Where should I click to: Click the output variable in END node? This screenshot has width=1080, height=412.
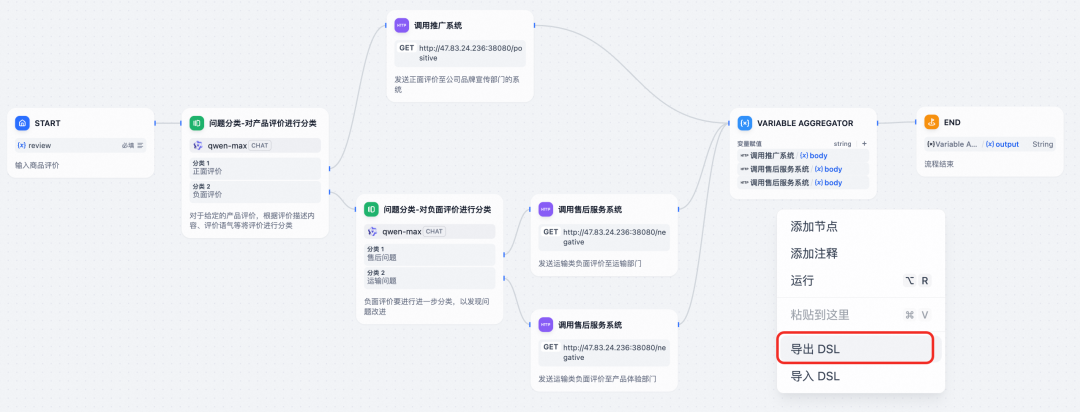pos(1002,144)
